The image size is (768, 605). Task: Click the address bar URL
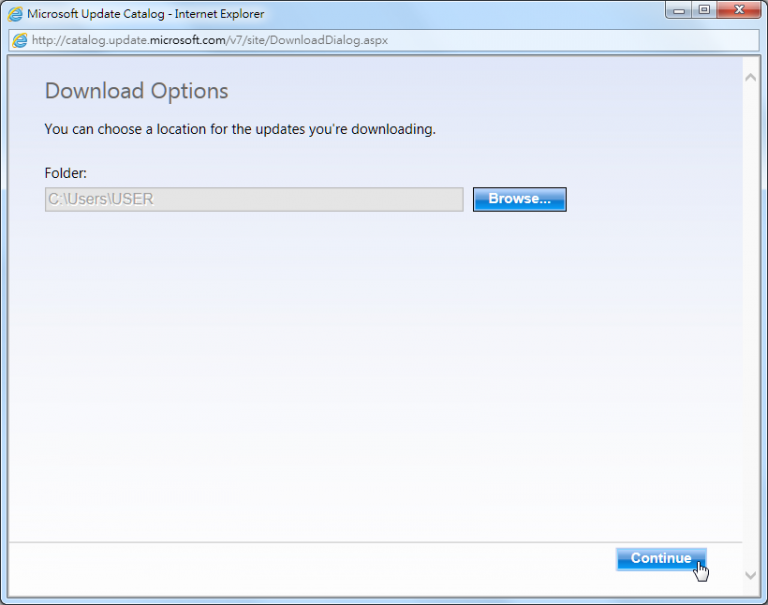tap(210, 40)
